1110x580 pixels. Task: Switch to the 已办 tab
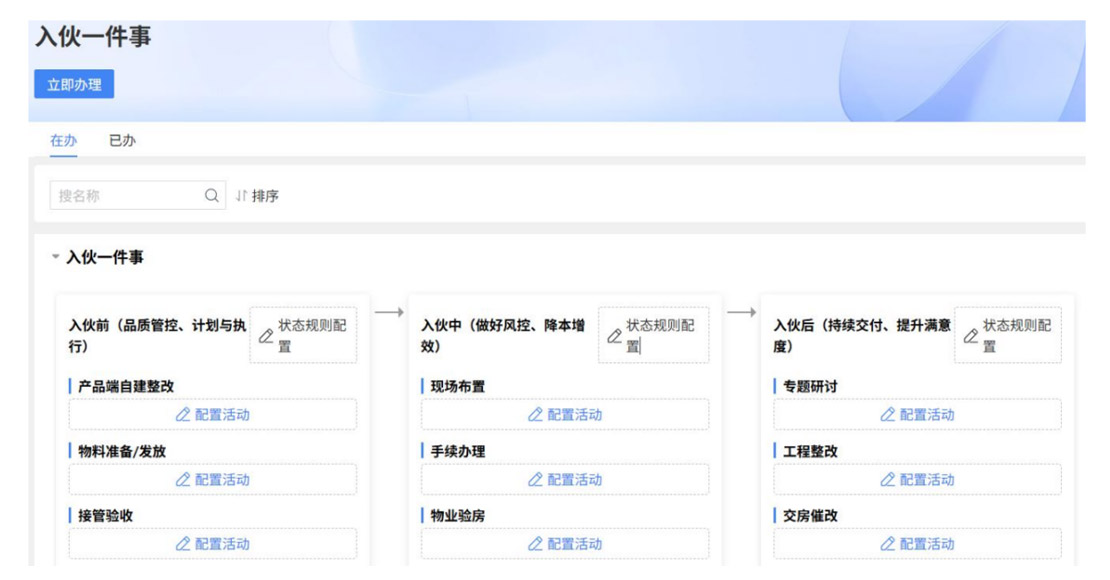(x=122, y=141)
